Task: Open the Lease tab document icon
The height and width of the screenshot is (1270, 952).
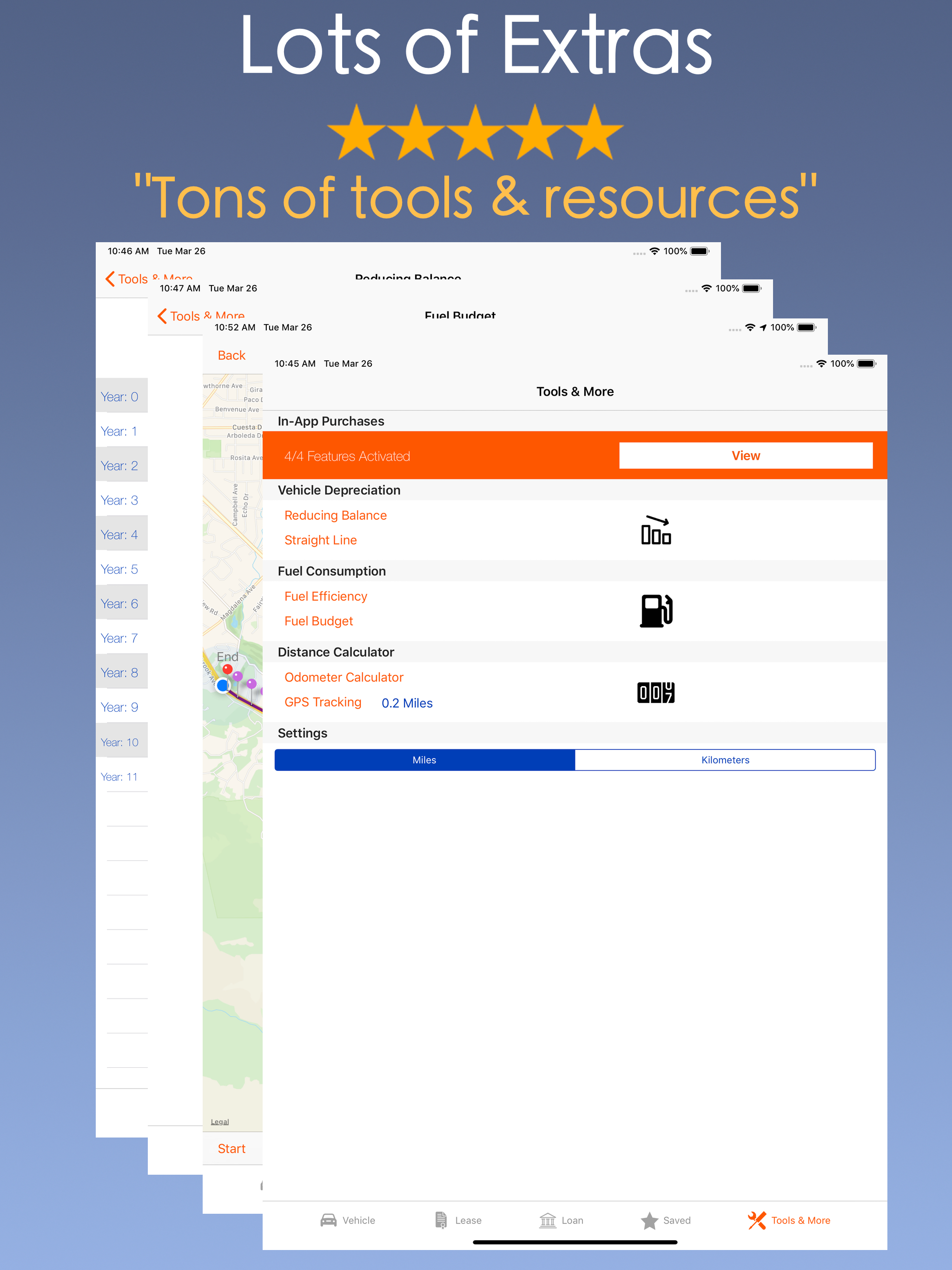Action: 441,1220
